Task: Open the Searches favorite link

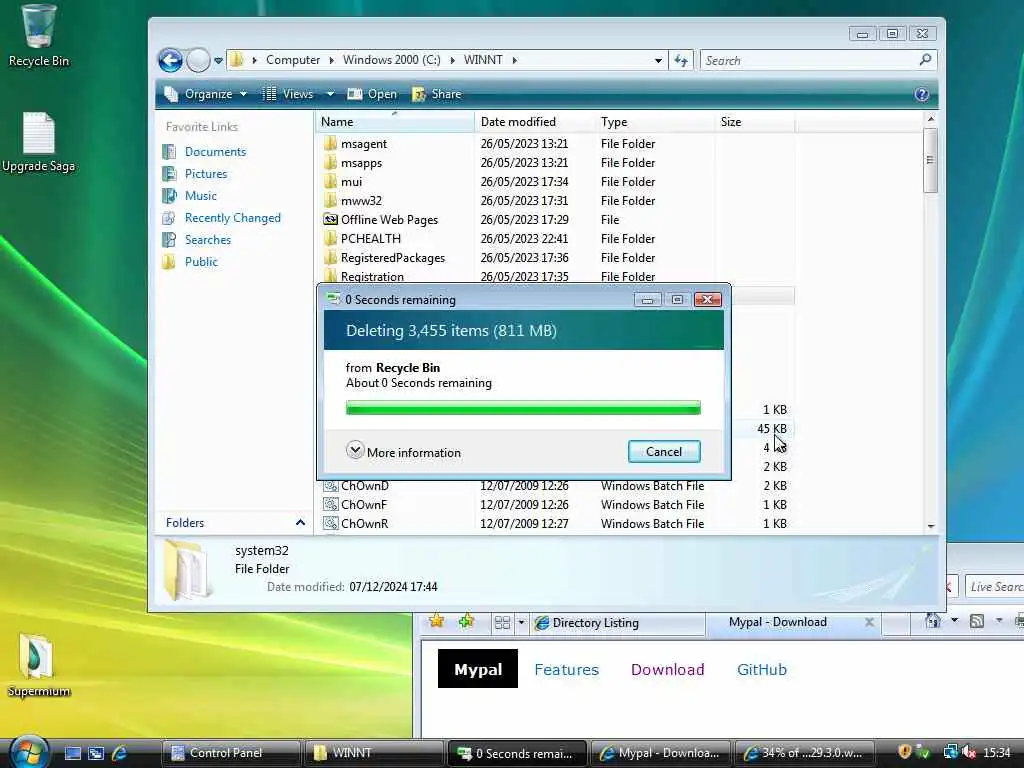Action: point(208,240)
